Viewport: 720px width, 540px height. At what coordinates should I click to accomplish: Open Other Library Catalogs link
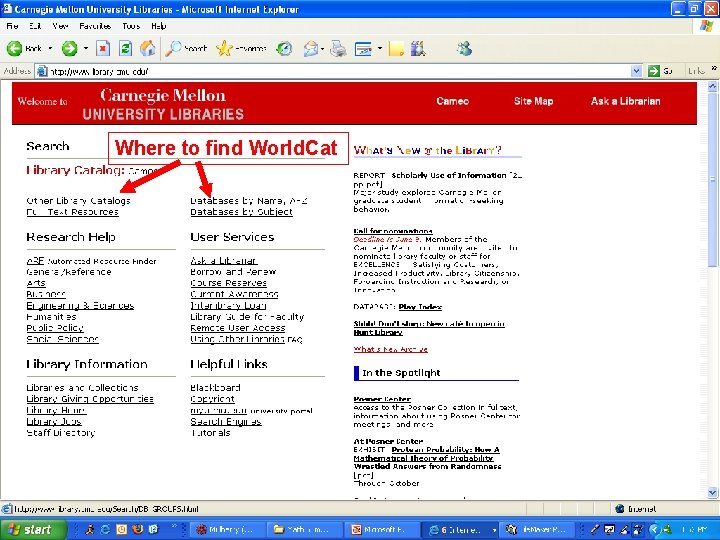pos(79,201)
